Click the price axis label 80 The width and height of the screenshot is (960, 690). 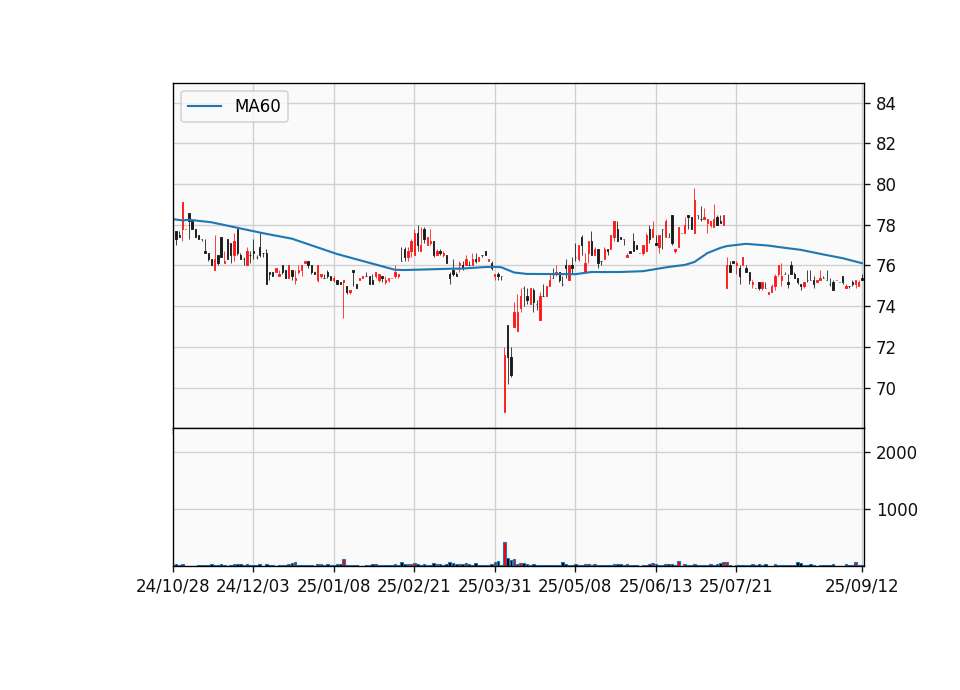pos(885,185)
